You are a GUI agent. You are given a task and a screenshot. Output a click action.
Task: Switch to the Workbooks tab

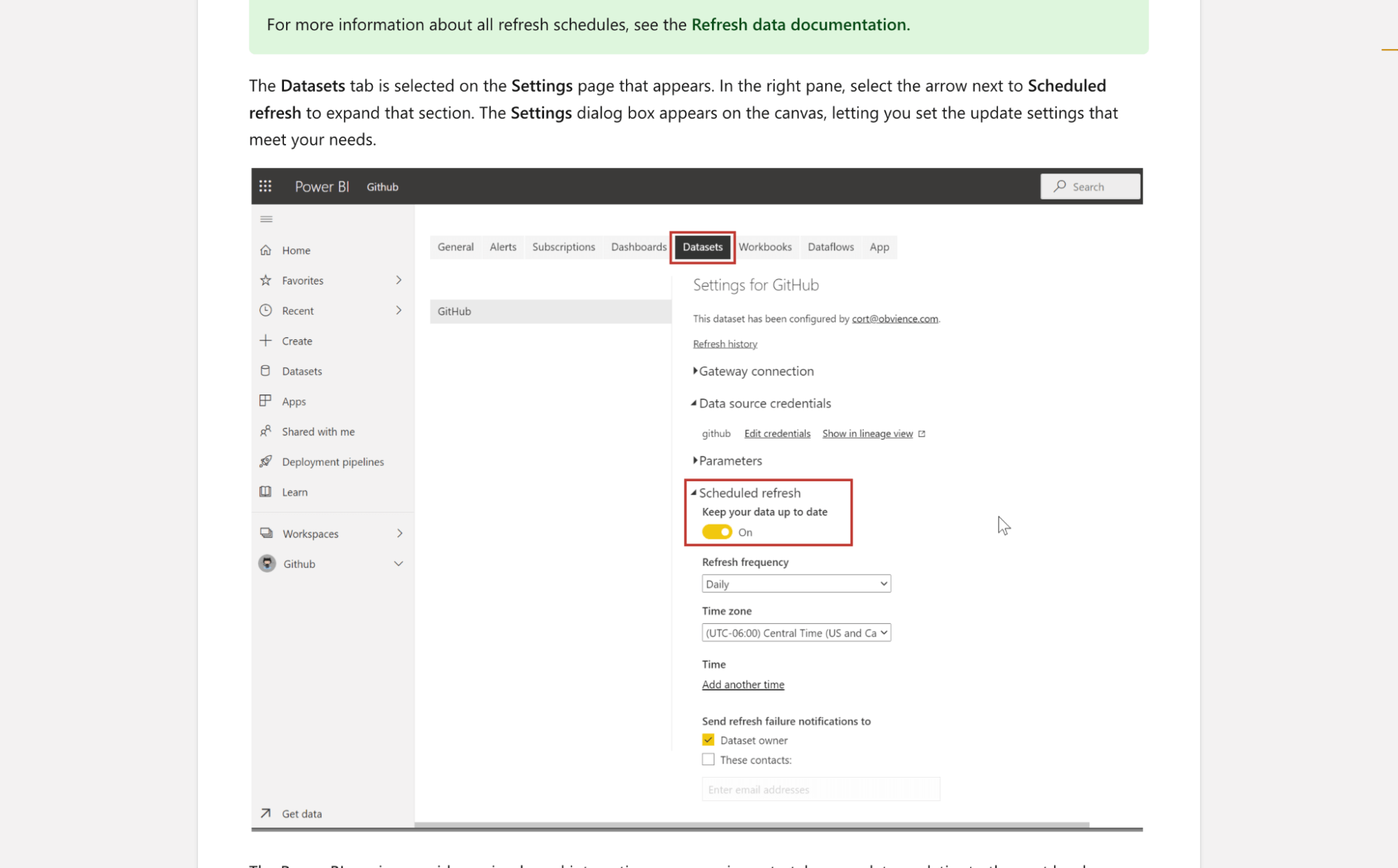765,247
